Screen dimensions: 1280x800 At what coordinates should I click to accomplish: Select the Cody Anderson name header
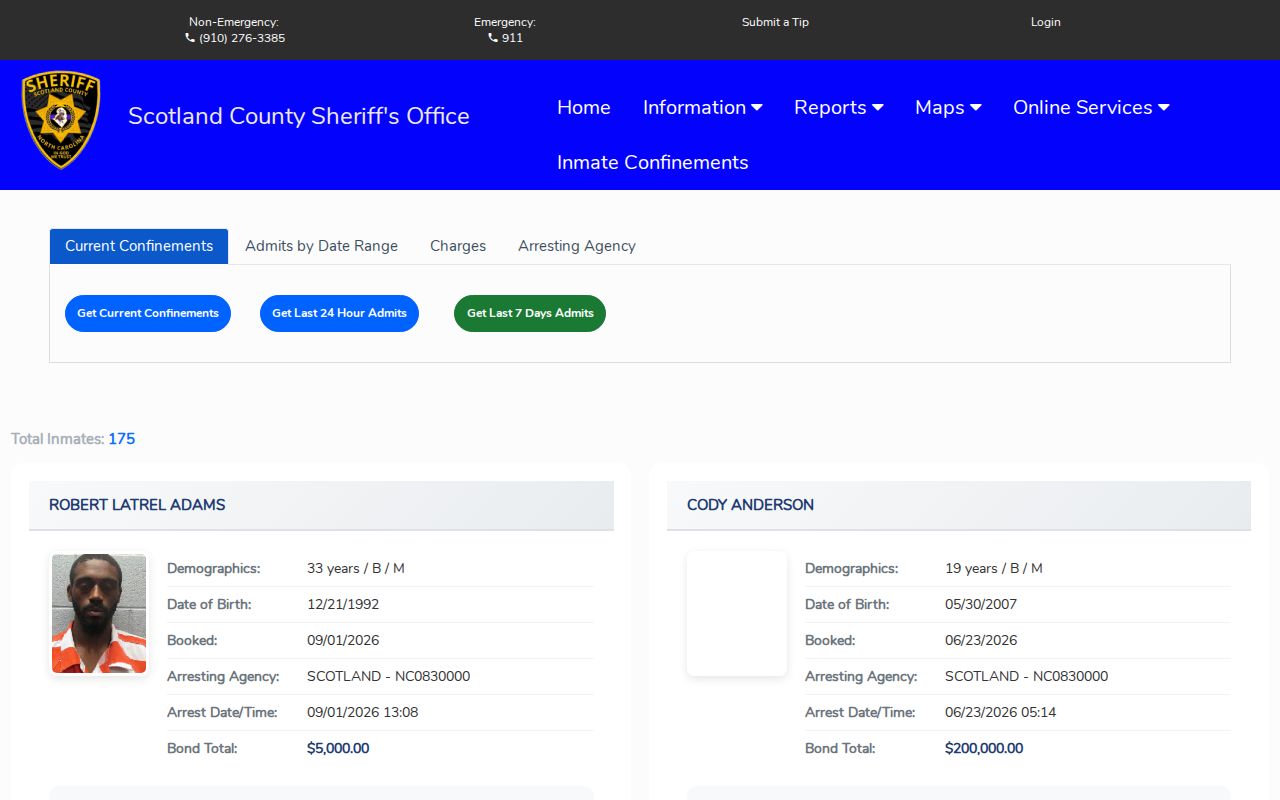pyautogui.click(x=959, y=505)
